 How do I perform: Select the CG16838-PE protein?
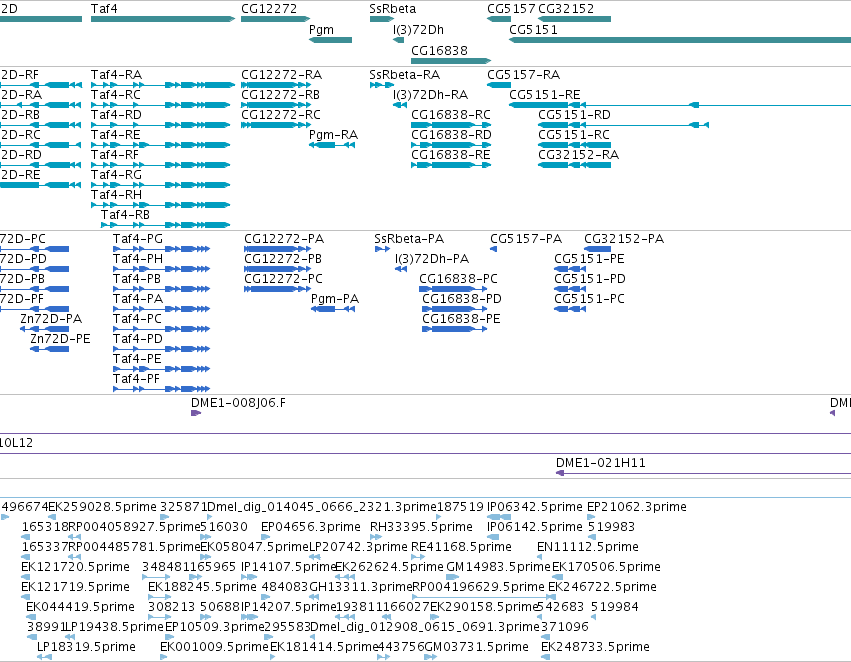[454, 329]
